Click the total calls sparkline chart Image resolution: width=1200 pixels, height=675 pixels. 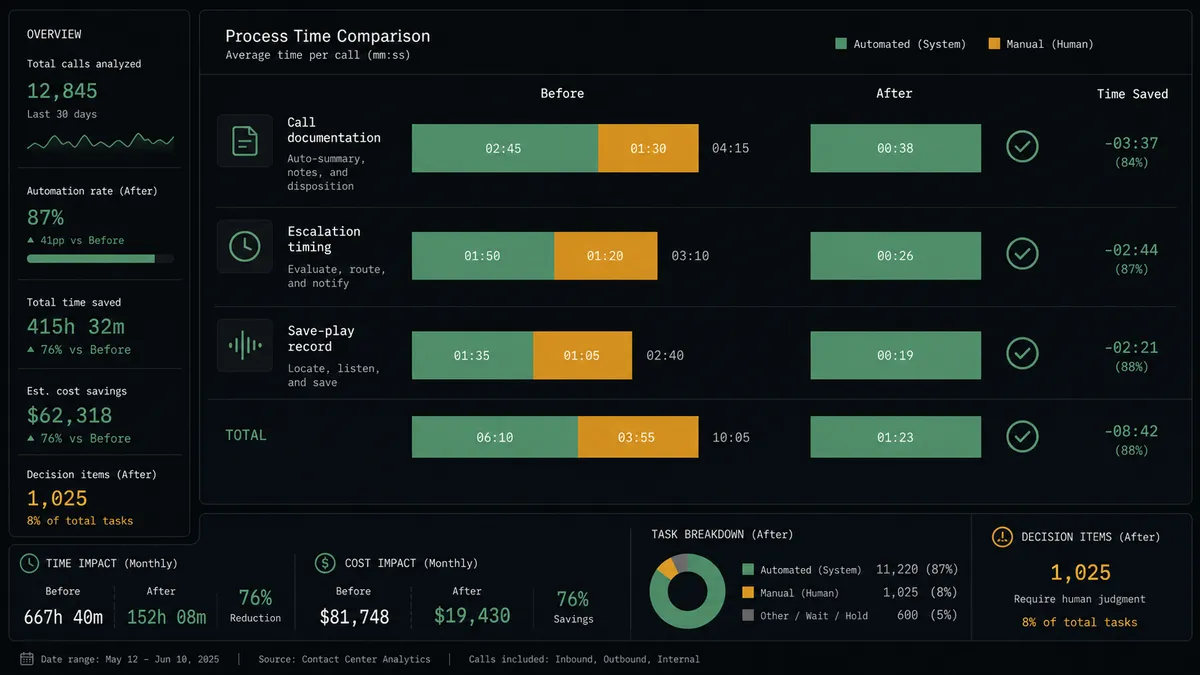(100, 142)
